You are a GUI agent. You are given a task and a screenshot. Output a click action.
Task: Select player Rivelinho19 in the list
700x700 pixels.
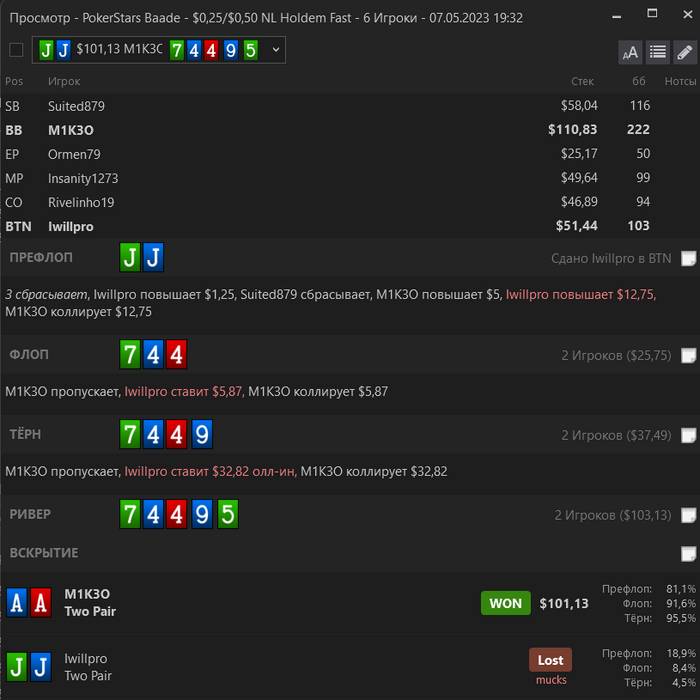[81, 203]
